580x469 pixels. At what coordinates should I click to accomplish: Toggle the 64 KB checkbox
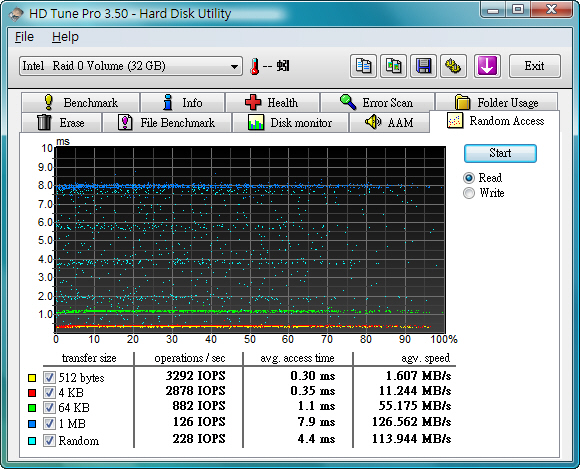point(49,408)
